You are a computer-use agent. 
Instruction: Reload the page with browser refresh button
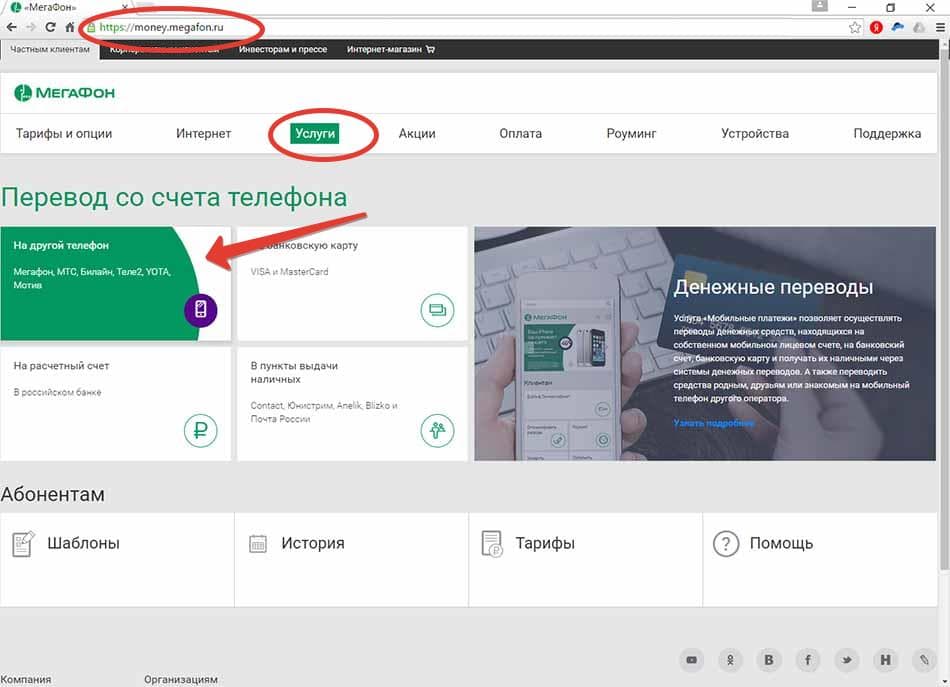[x=50, y=27]
